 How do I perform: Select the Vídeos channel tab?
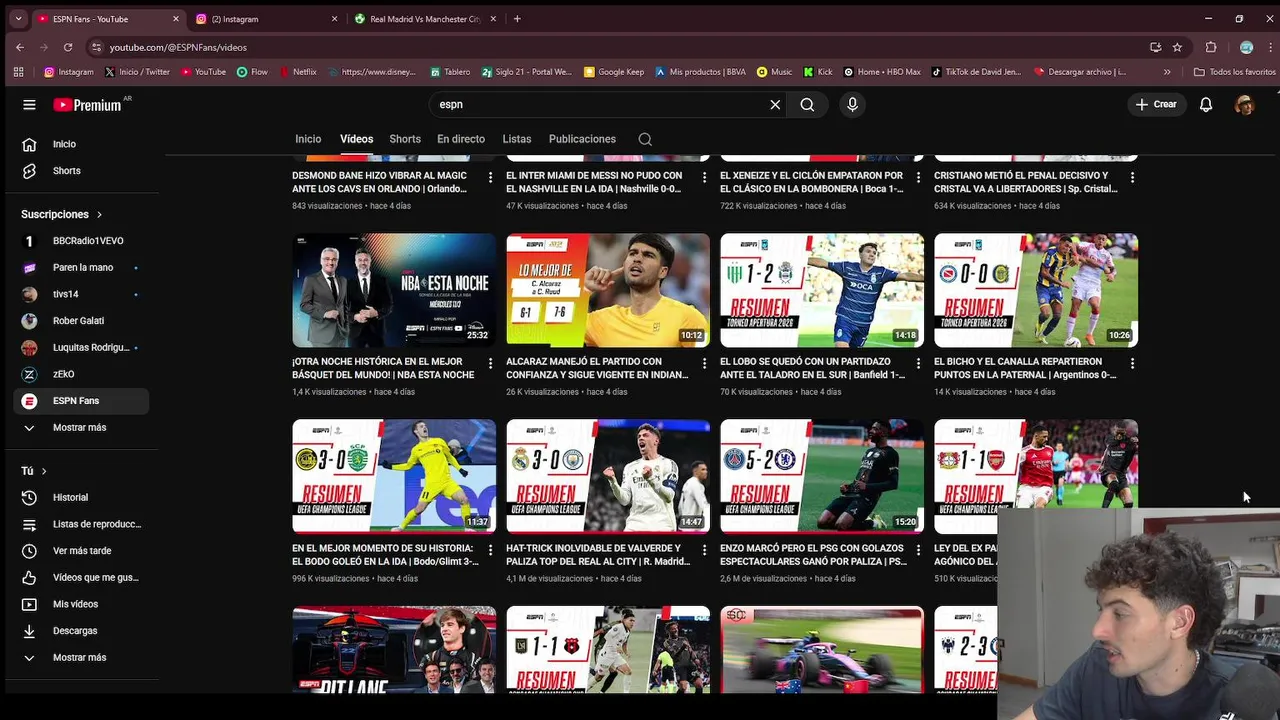356,139
